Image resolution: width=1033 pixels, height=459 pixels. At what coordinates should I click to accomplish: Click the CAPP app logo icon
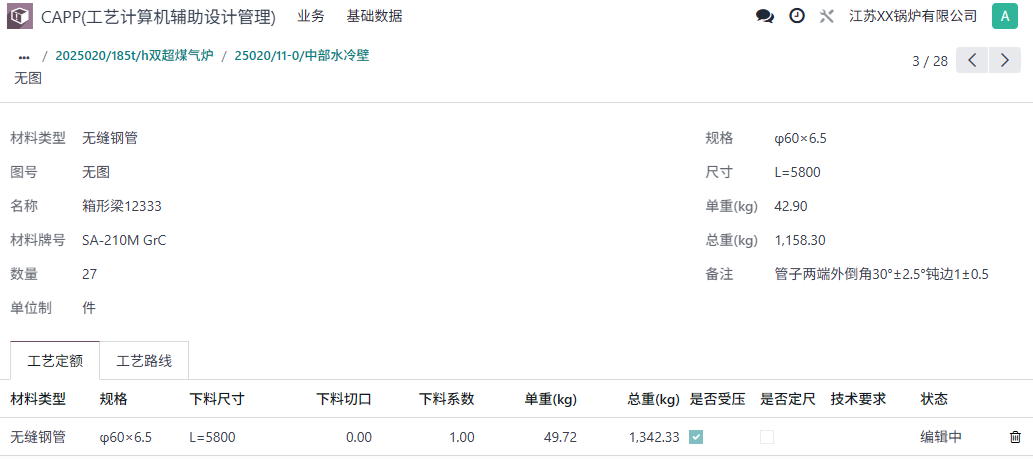click(x=19, y=16)
